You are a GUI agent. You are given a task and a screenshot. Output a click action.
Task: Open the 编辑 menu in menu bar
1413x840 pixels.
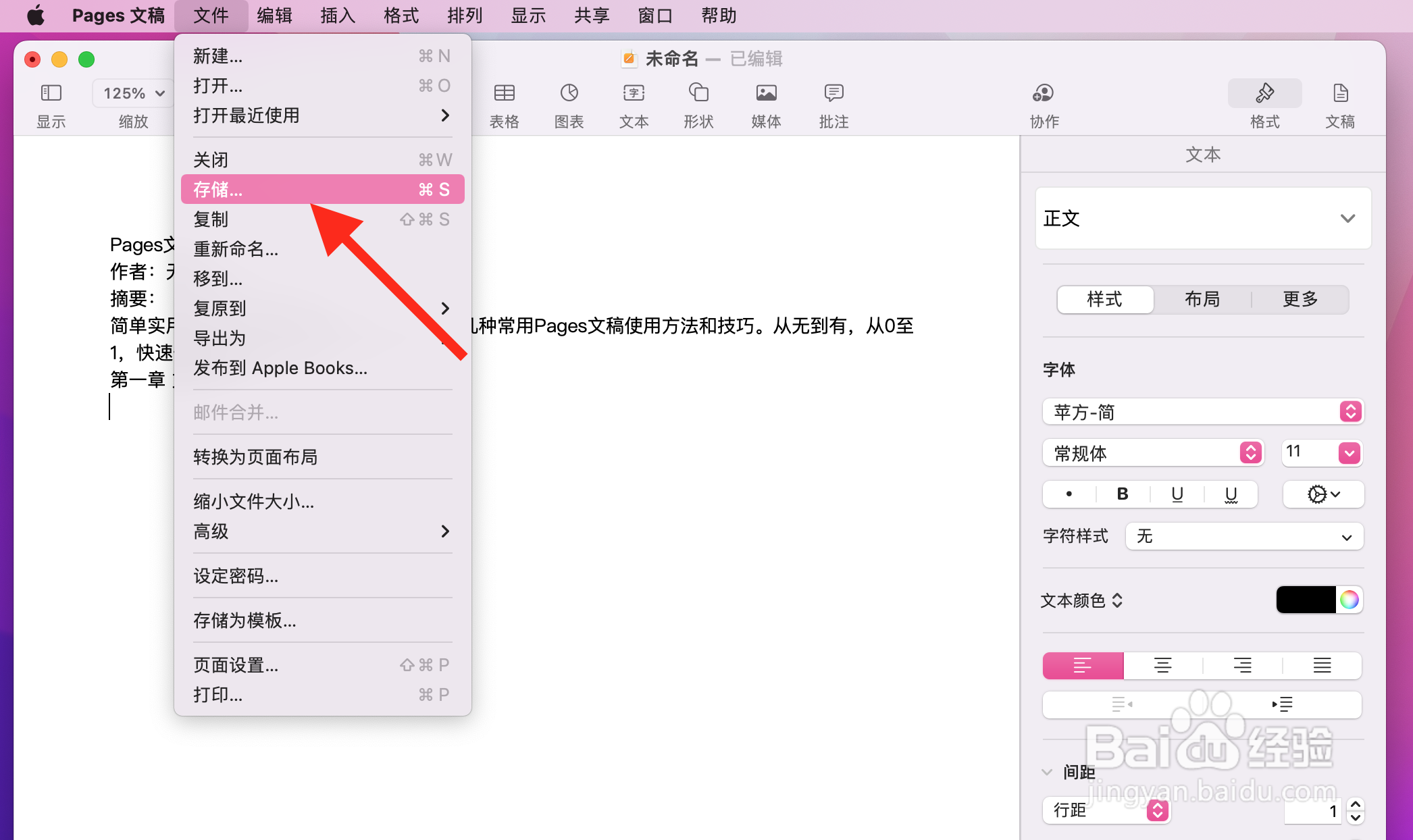(x=274, y=16)
